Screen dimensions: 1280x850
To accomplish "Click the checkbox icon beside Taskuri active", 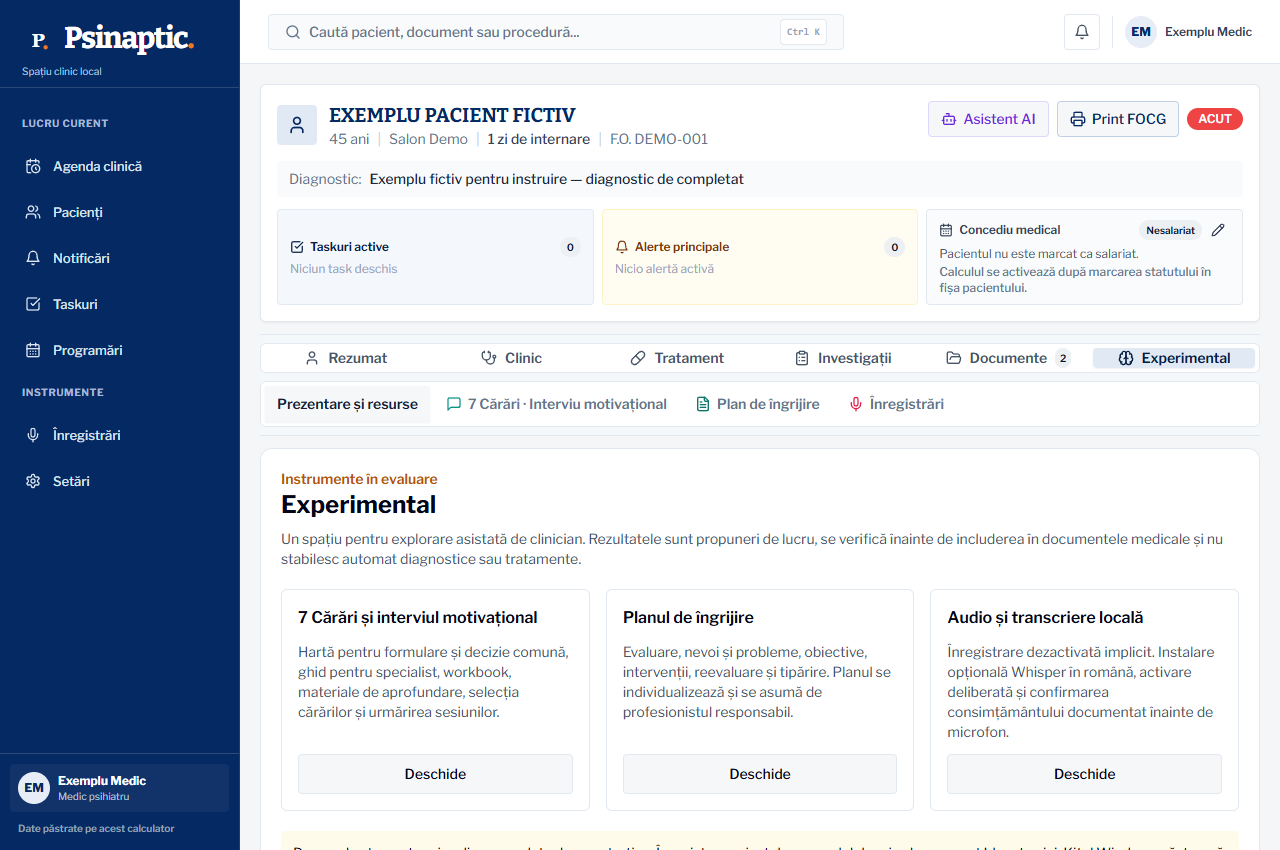I will 297,247.
